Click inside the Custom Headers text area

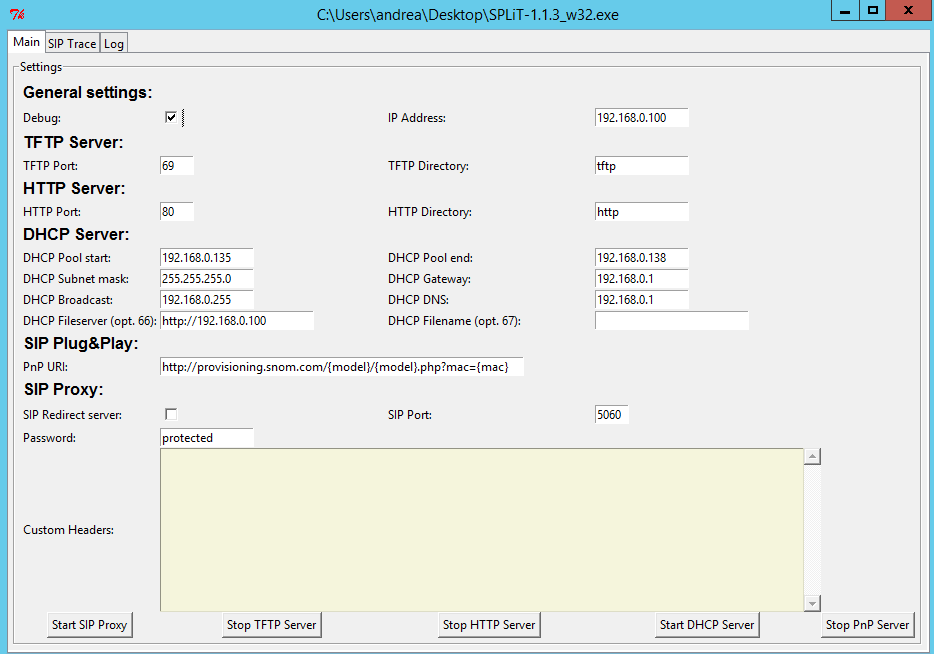[481, 530]
